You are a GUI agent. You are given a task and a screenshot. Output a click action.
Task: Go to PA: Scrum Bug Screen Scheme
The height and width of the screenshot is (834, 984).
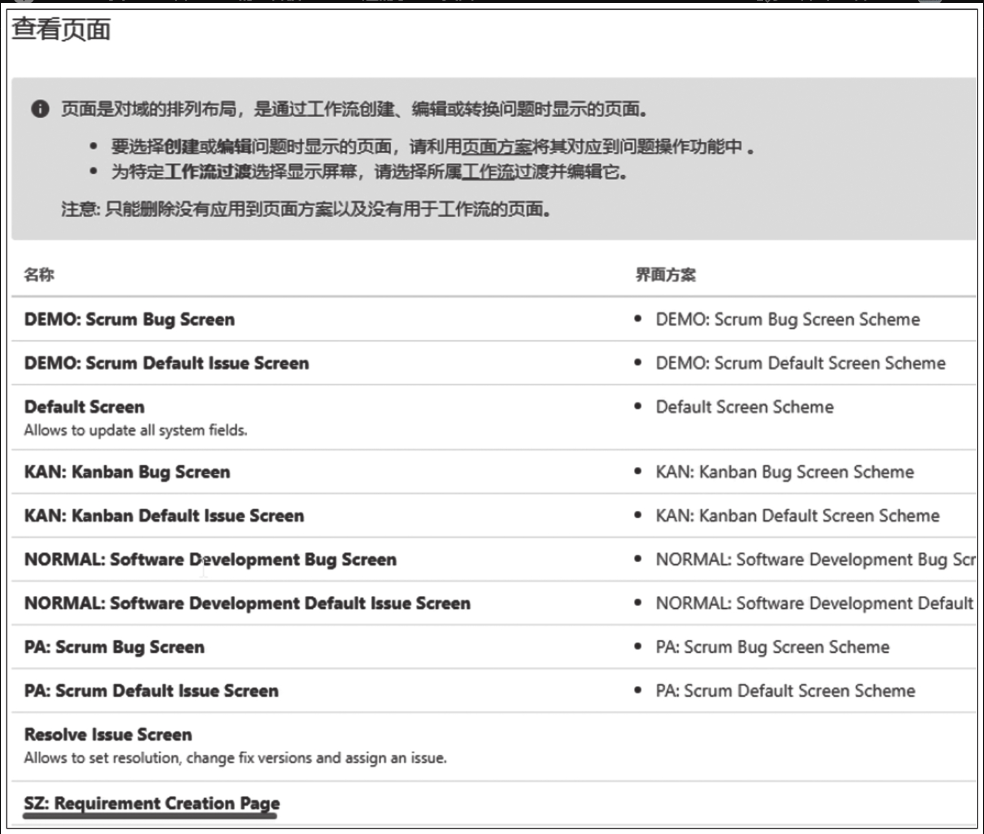[x=773, y=647]
